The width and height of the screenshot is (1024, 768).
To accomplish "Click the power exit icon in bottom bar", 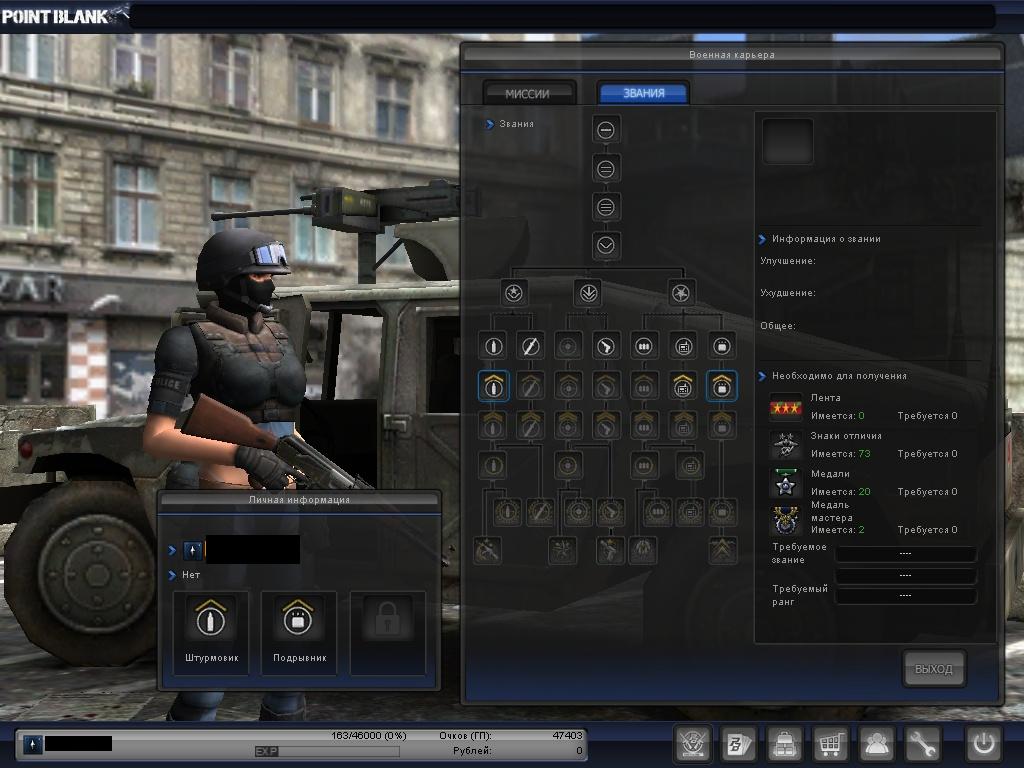I will click(983, 743).
